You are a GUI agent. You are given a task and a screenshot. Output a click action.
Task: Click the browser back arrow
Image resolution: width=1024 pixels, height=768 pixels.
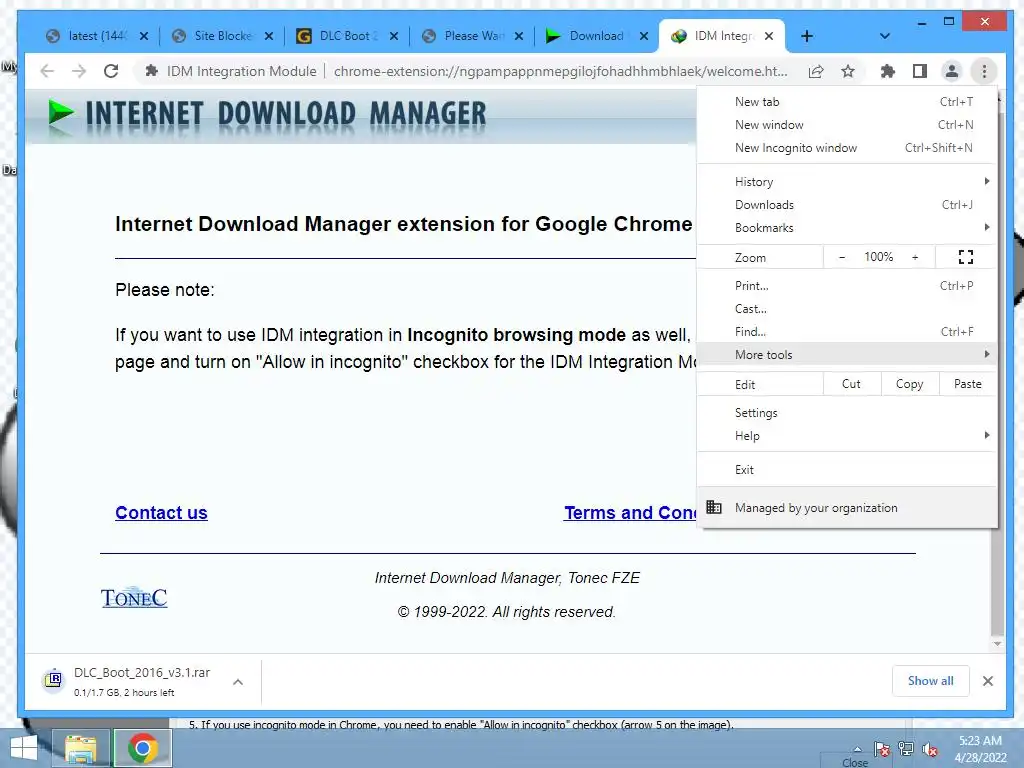click(47, 71)
